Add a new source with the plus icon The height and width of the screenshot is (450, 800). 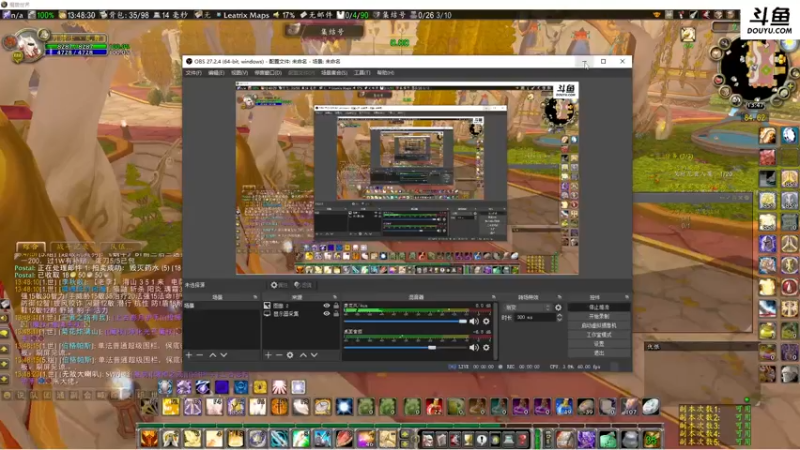coord(268,355)
